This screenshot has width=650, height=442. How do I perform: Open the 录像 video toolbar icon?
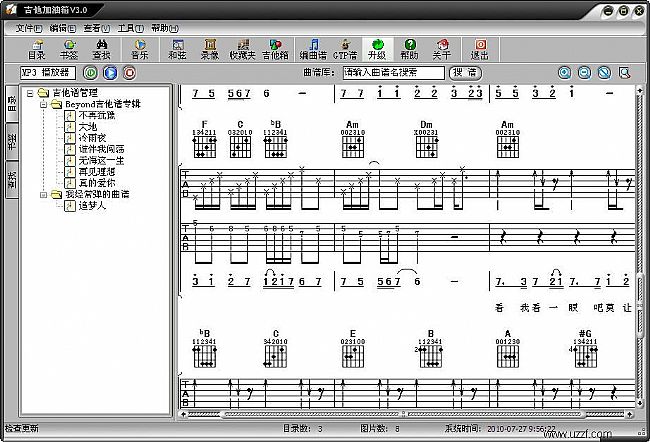pyautogui.click(x=210, y=49)
